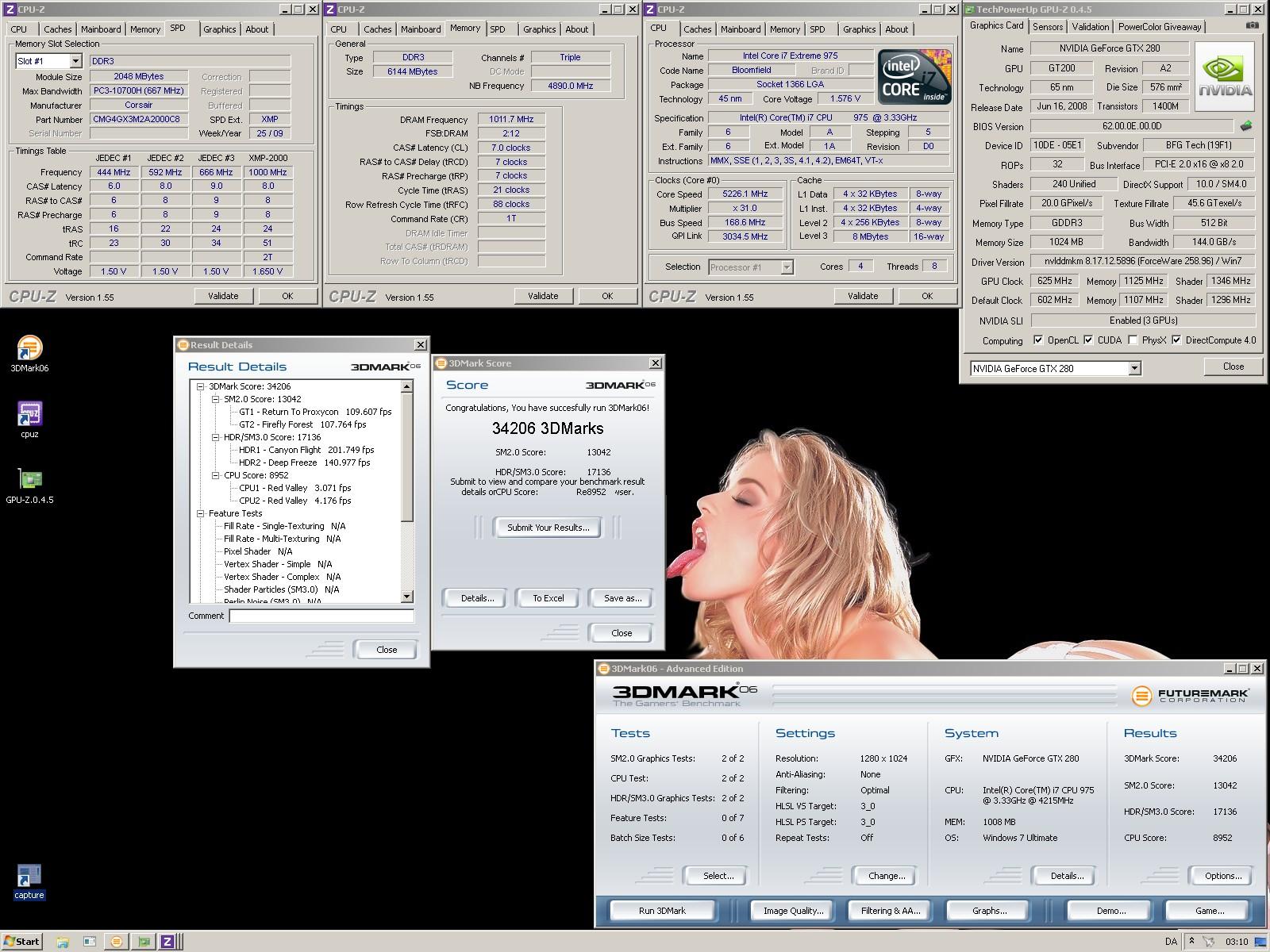Open the 3DMark06 desktop shortcut

point(29,354)
